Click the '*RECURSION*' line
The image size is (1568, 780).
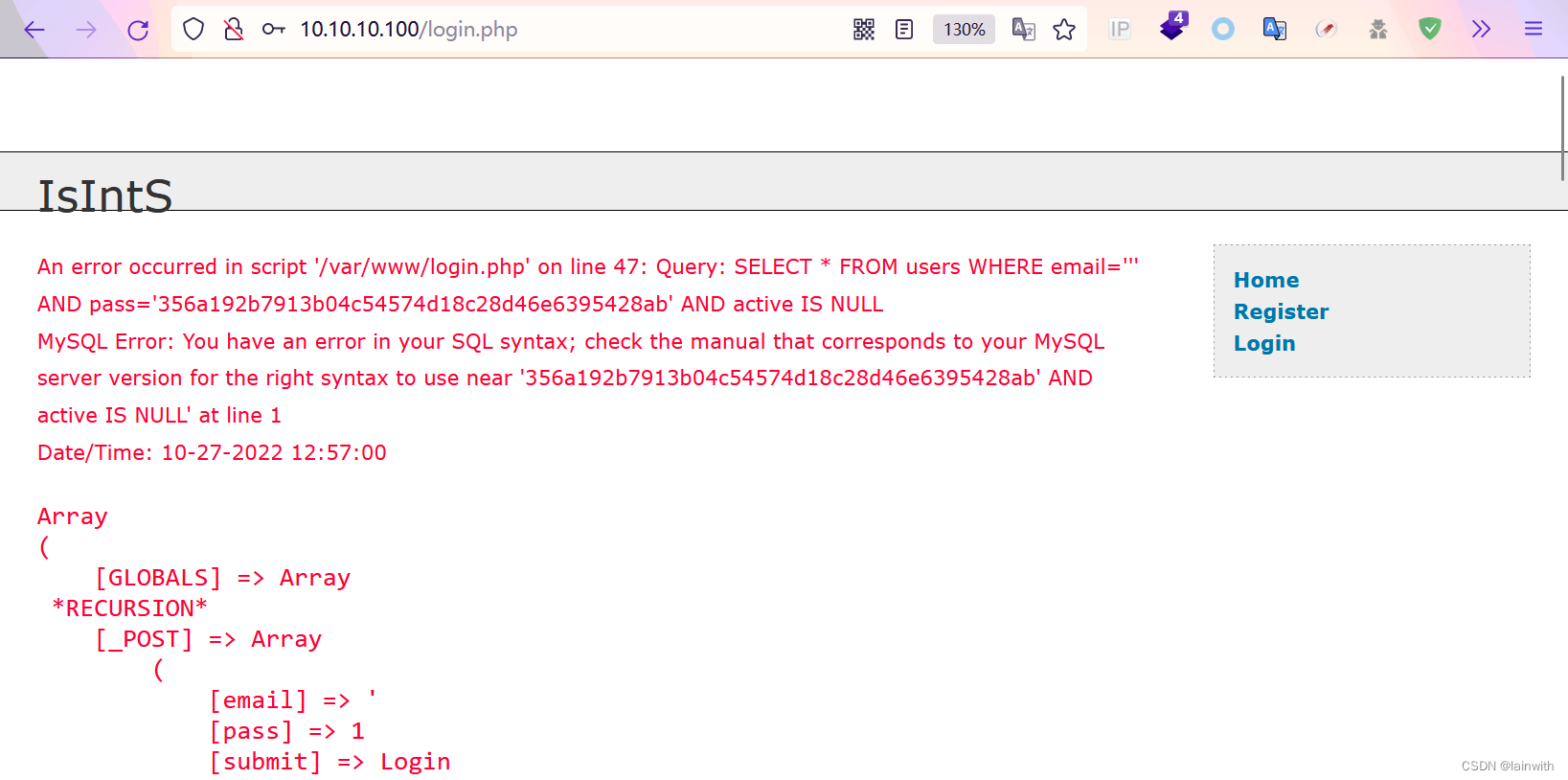point(129,608)
